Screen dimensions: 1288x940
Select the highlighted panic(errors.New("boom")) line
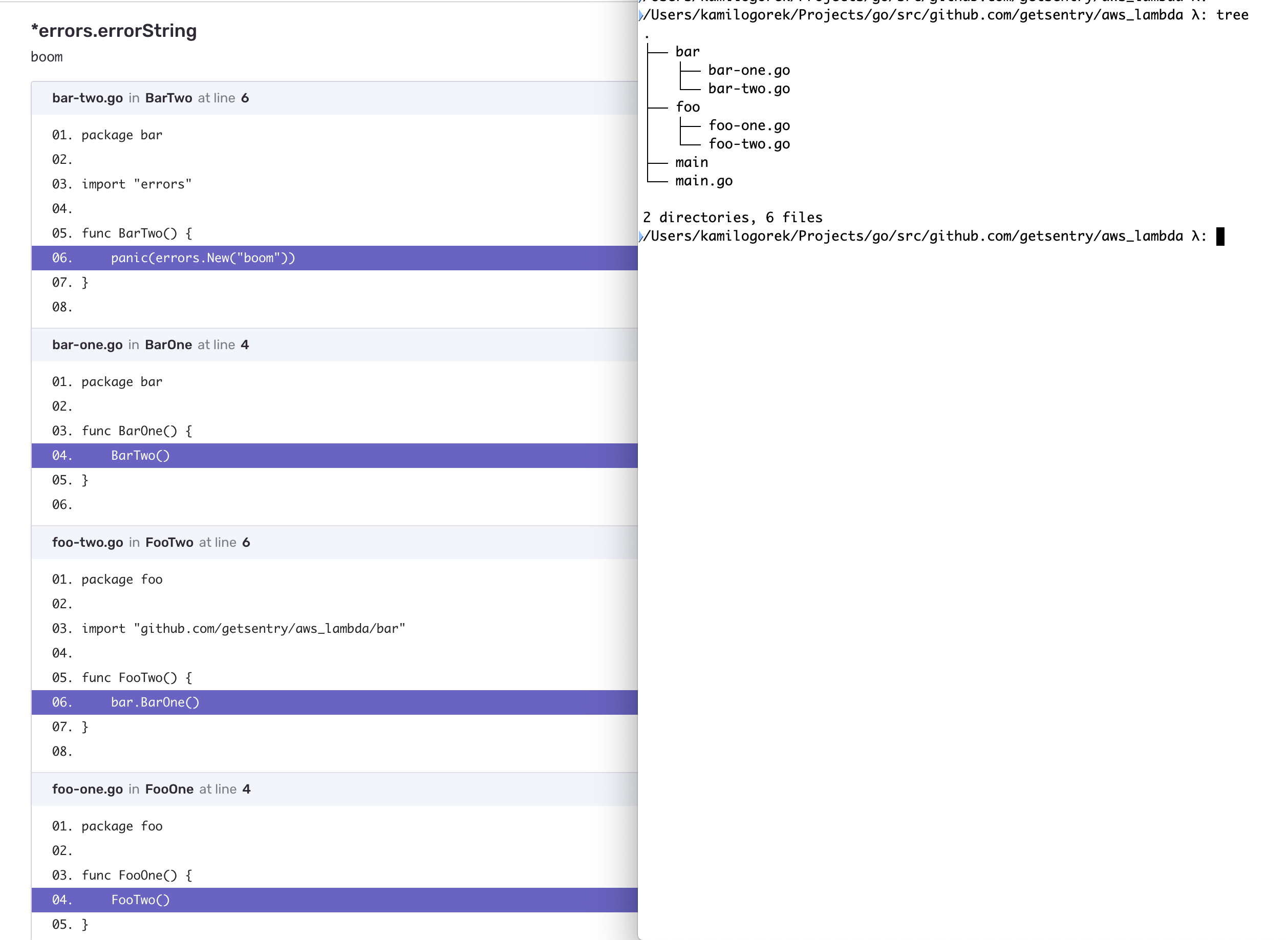coord(203,258)
